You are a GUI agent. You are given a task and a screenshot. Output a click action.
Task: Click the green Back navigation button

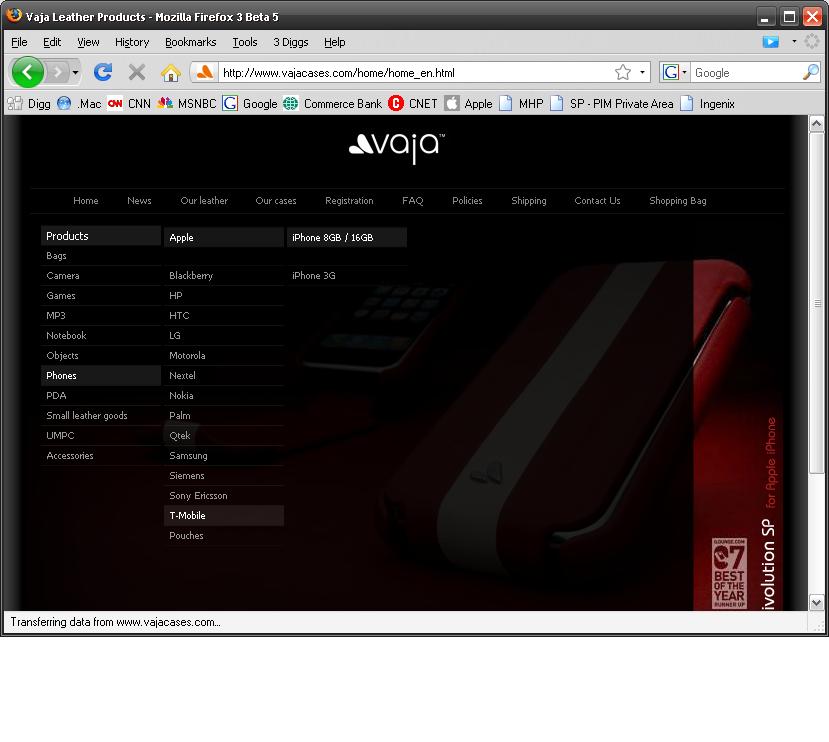pyautogui.click(x=27, y=72)
